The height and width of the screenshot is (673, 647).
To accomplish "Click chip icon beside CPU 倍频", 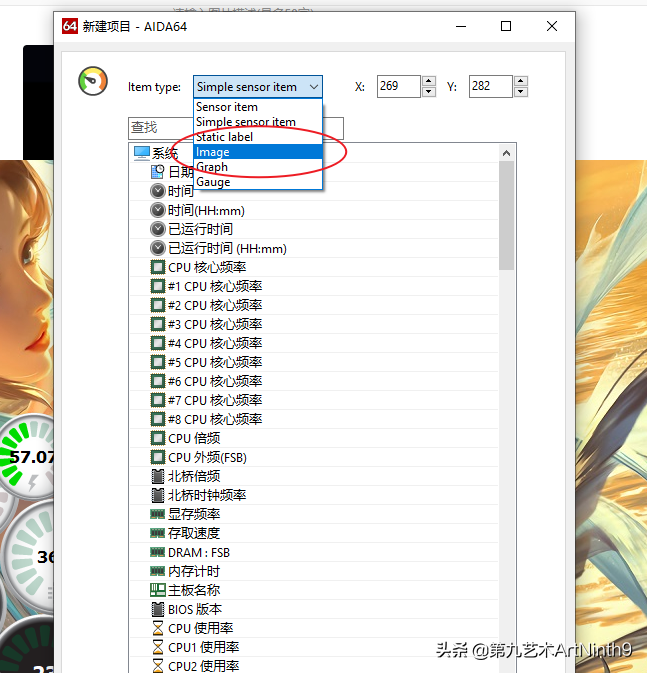I will point(158,438).
